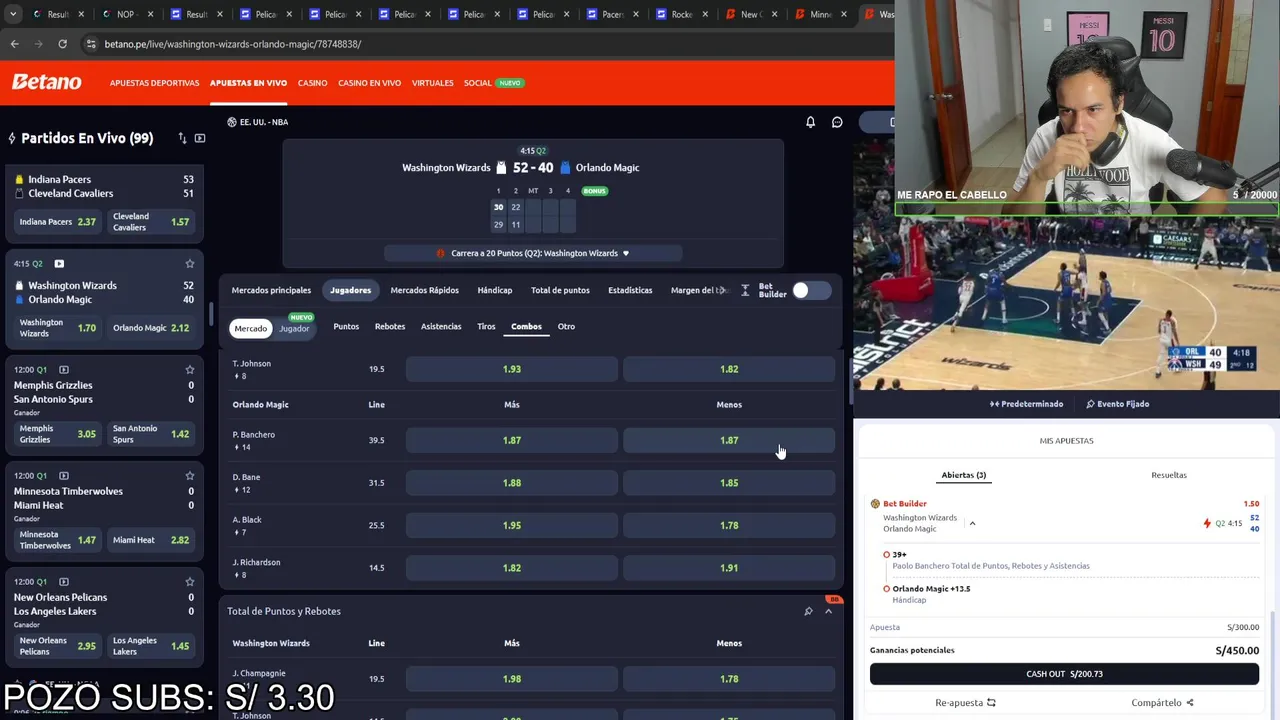1280x720 pixels.
Task: Click the Betano logo
Action: (47, 82)
